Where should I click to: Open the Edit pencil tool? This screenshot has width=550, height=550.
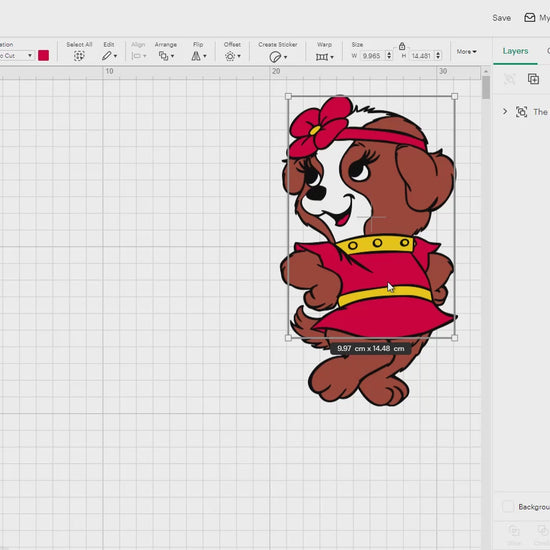pos(106,56)
